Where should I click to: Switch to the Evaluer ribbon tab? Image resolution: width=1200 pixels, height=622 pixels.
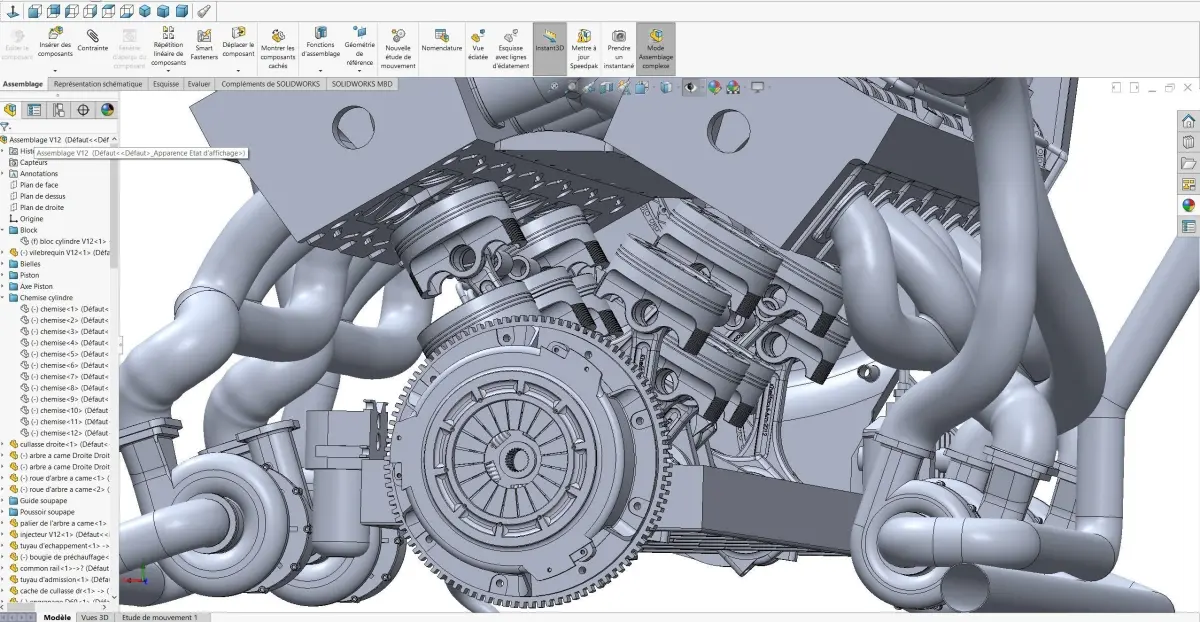pos(199,84)
